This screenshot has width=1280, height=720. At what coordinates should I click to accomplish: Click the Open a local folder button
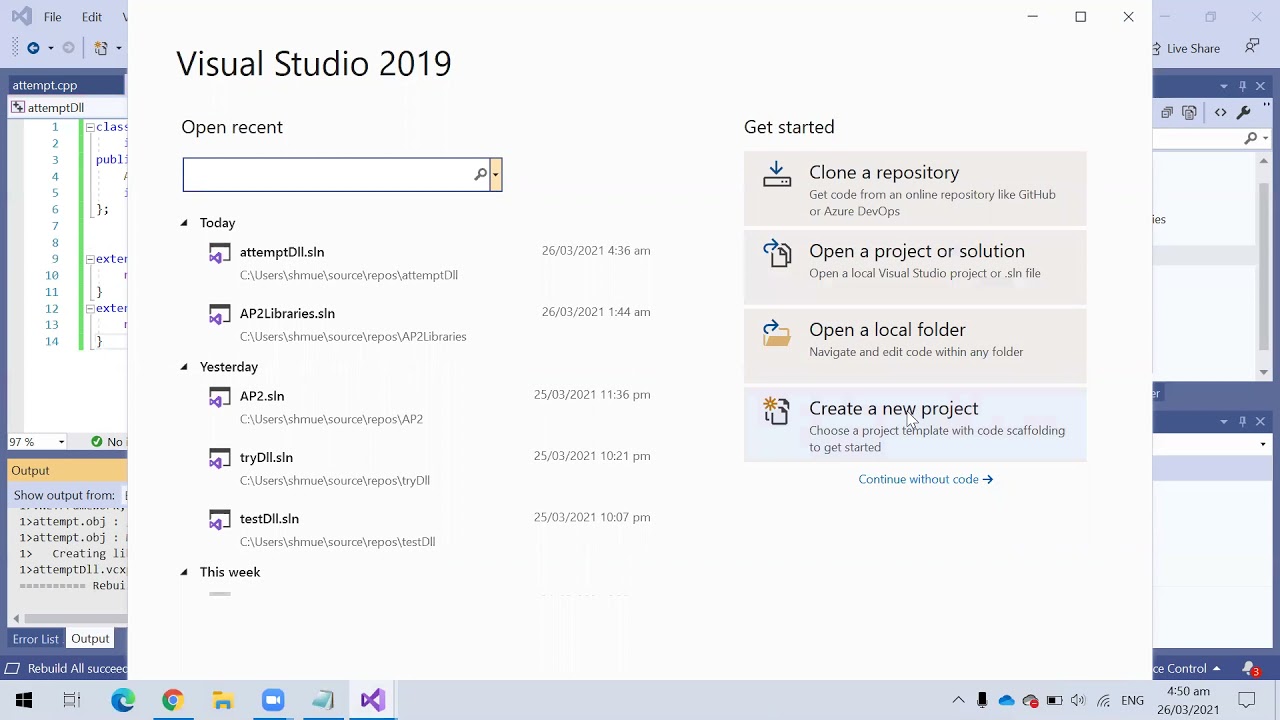point(915,345)
